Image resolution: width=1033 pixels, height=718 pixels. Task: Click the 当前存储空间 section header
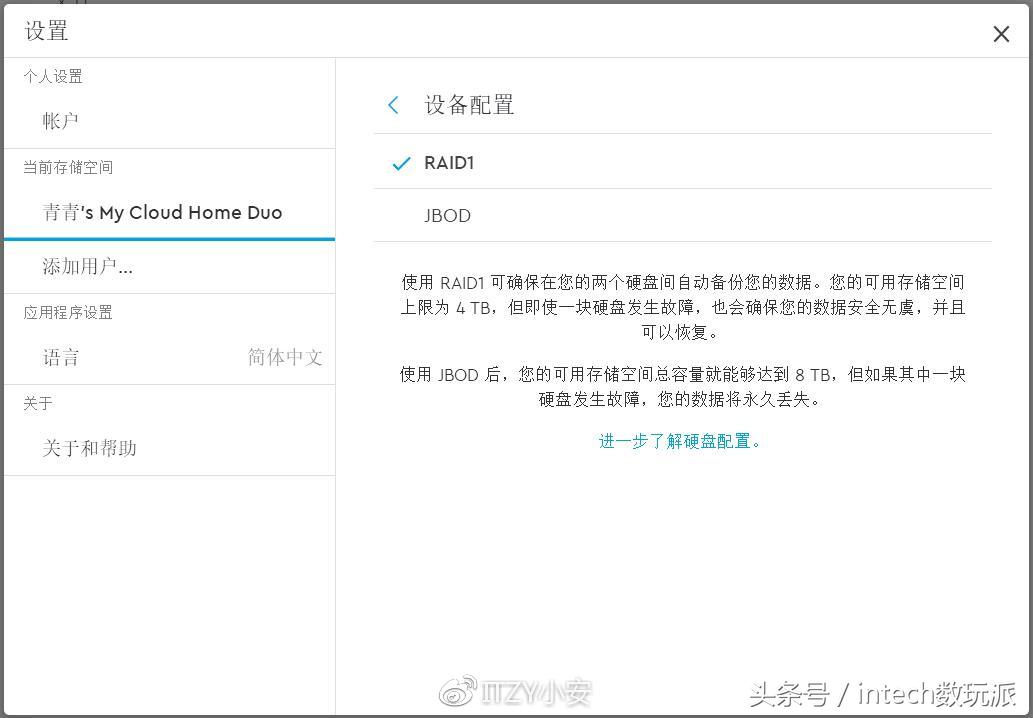point(68,167)
